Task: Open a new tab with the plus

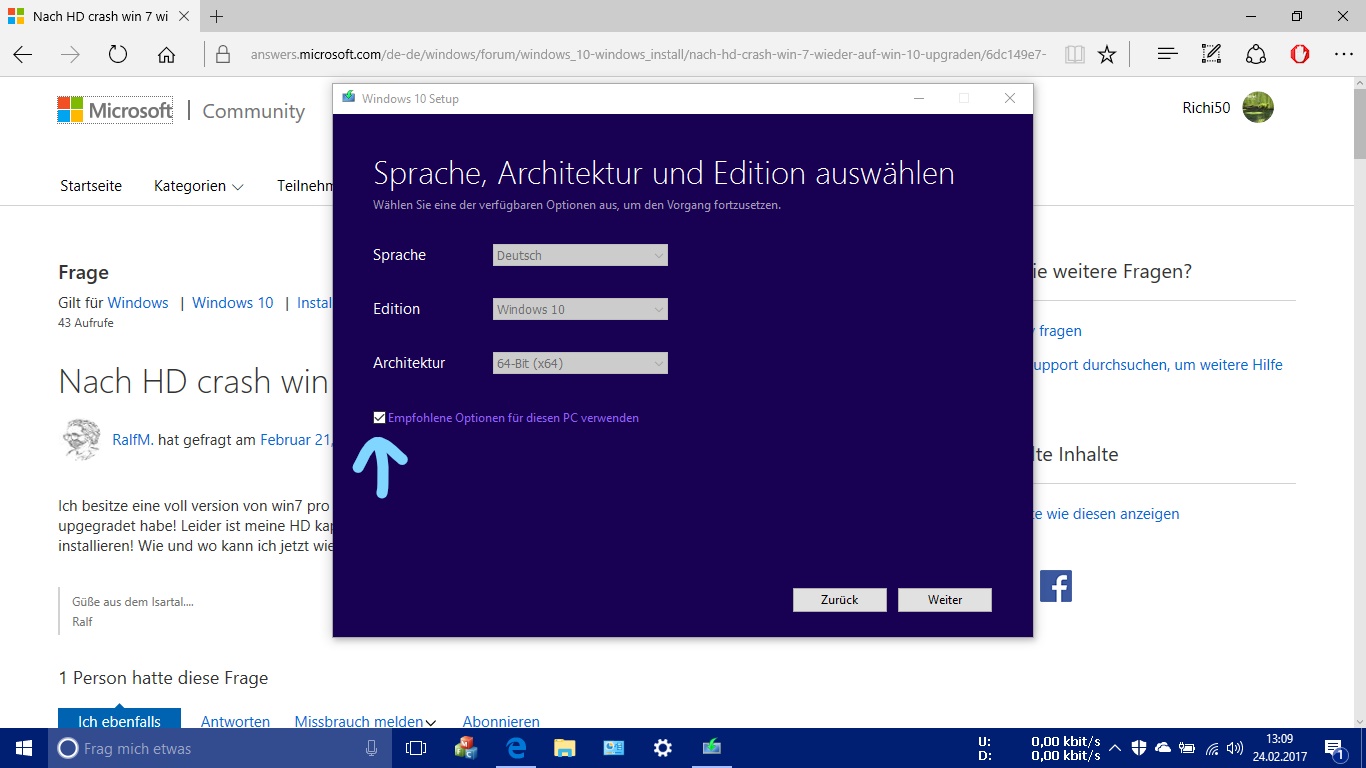Action: pyautogui.click(x=217, y=16)
